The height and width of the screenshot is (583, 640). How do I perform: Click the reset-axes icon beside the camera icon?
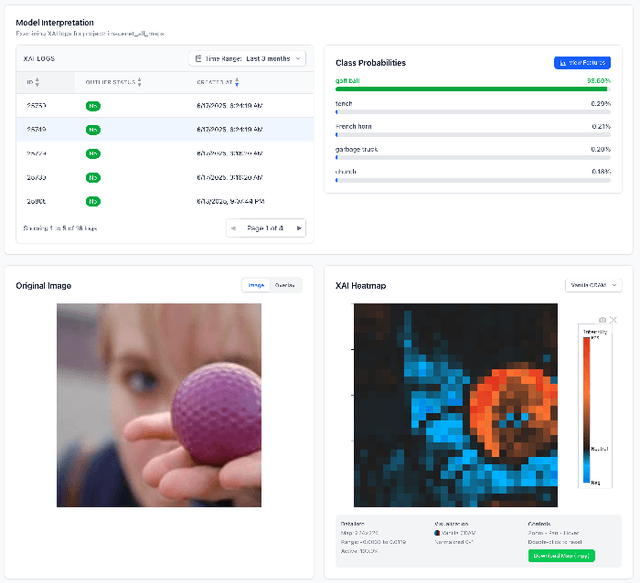pyautogui.click(x=613, y=320)
